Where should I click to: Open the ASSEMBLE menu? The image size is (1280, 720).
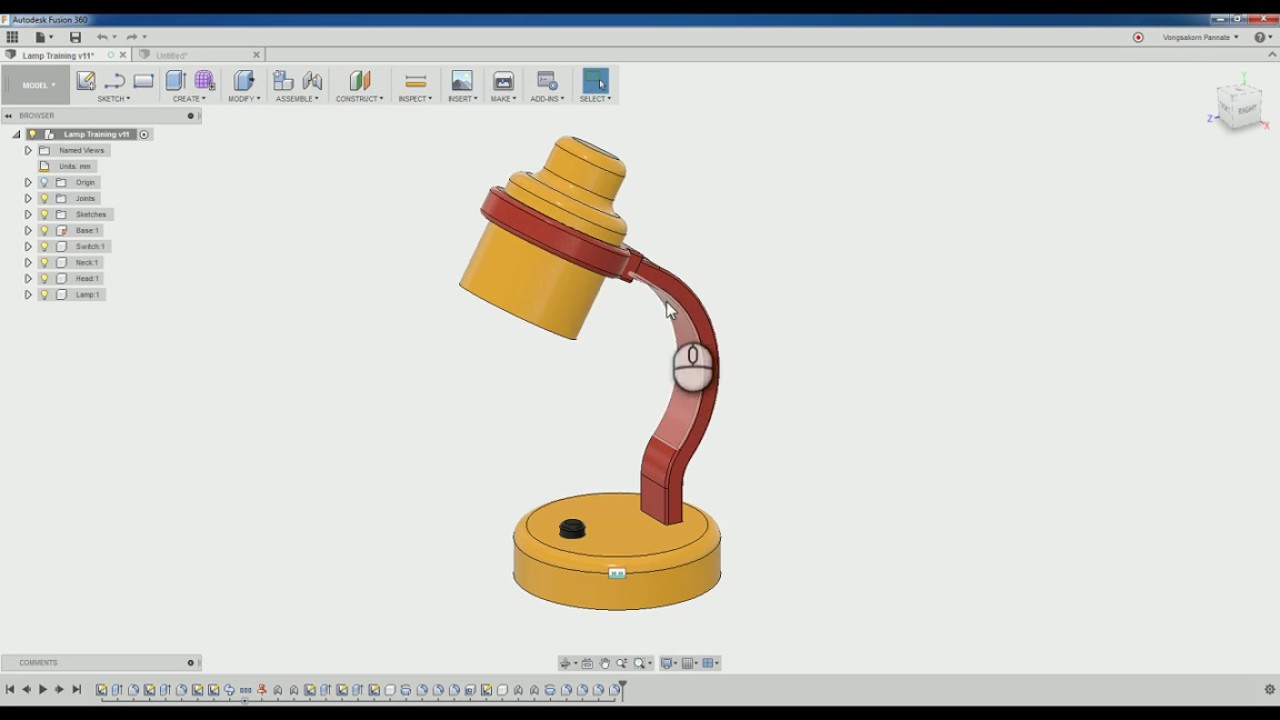[x=297, y=99]
